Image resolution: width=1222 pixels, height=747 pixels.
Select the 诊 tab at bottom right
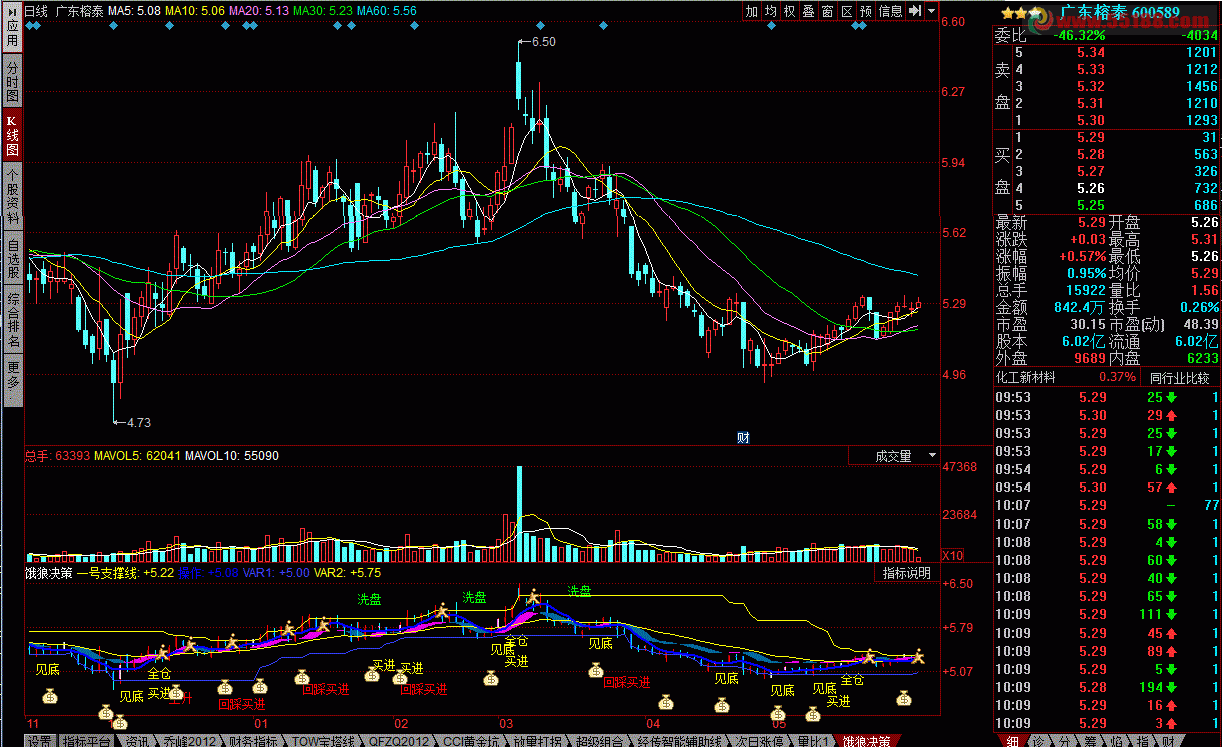pyautogui.click(x=1040, y=739)
